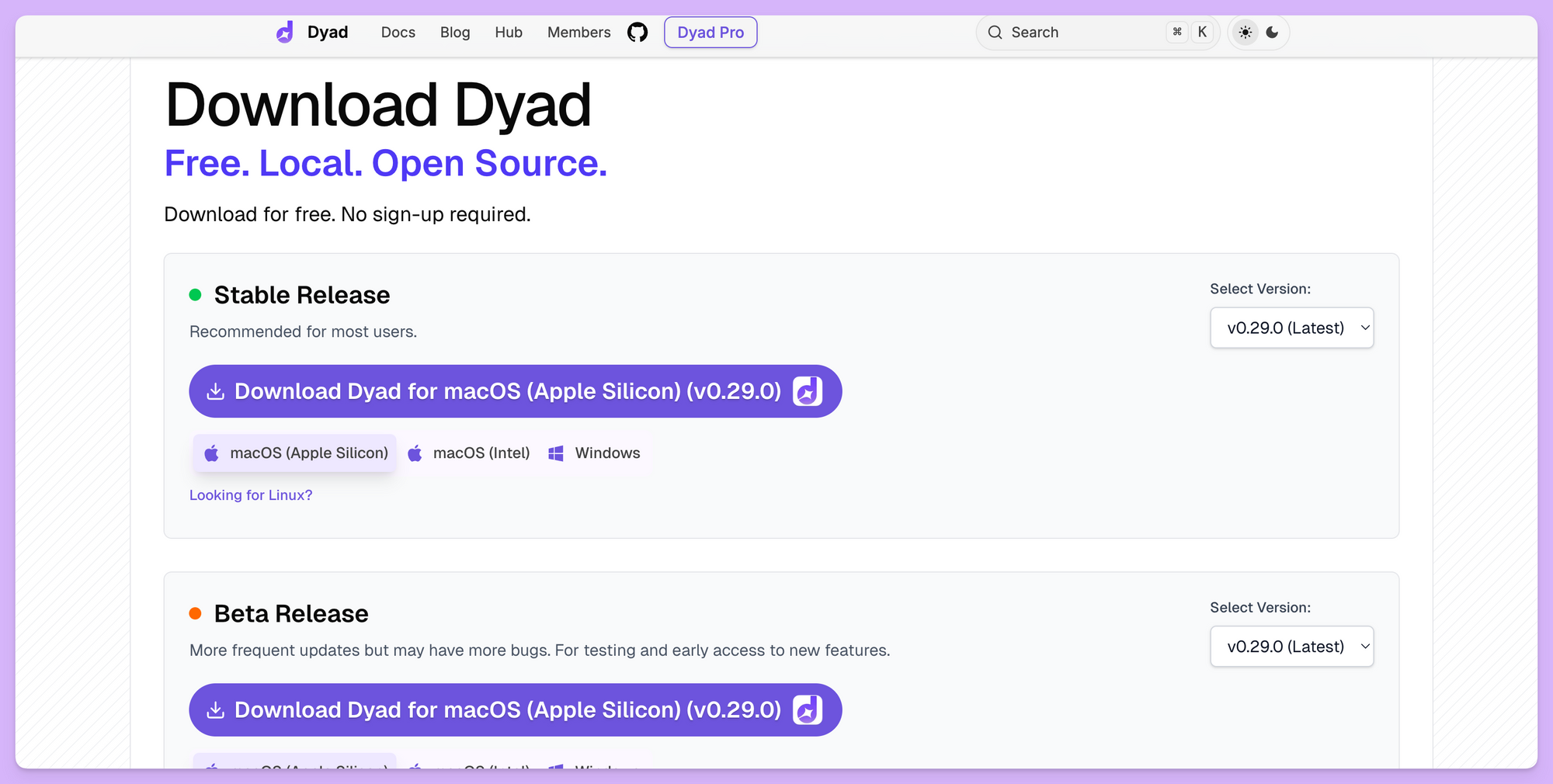
Task: Follow the Looking for Linux? link
Action: point(251,495)
